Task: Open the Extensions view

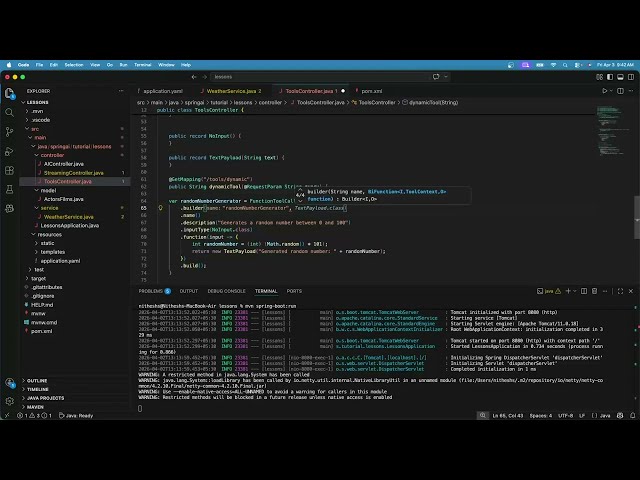Action: (9, 171)
